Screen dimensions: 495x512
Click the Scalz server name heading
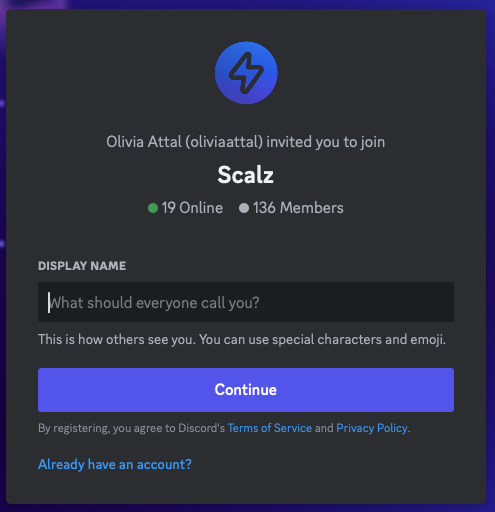246,175
